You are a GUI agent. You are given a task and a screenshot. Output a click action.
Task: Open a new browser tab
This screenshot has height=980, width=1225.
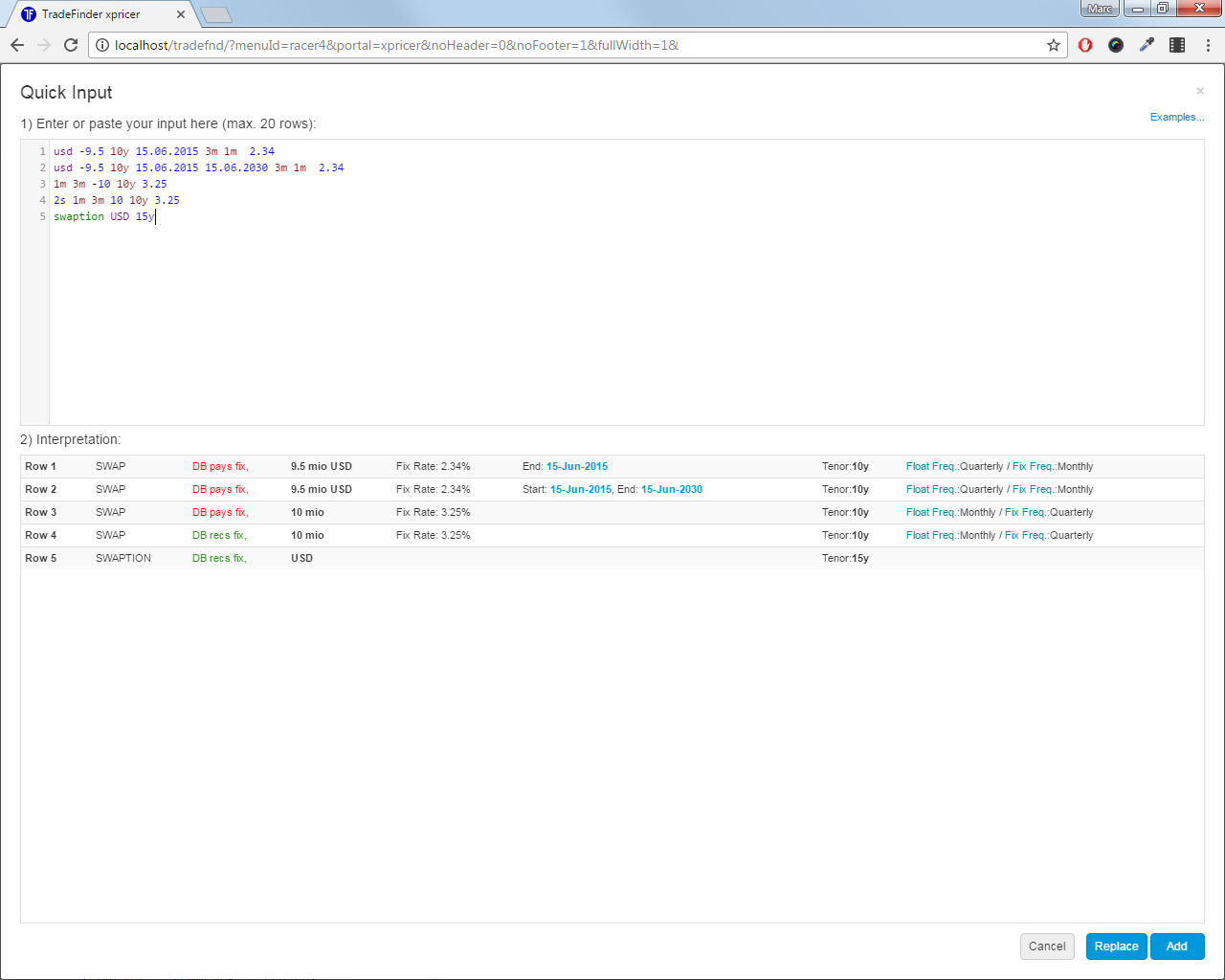pos(216,14)
